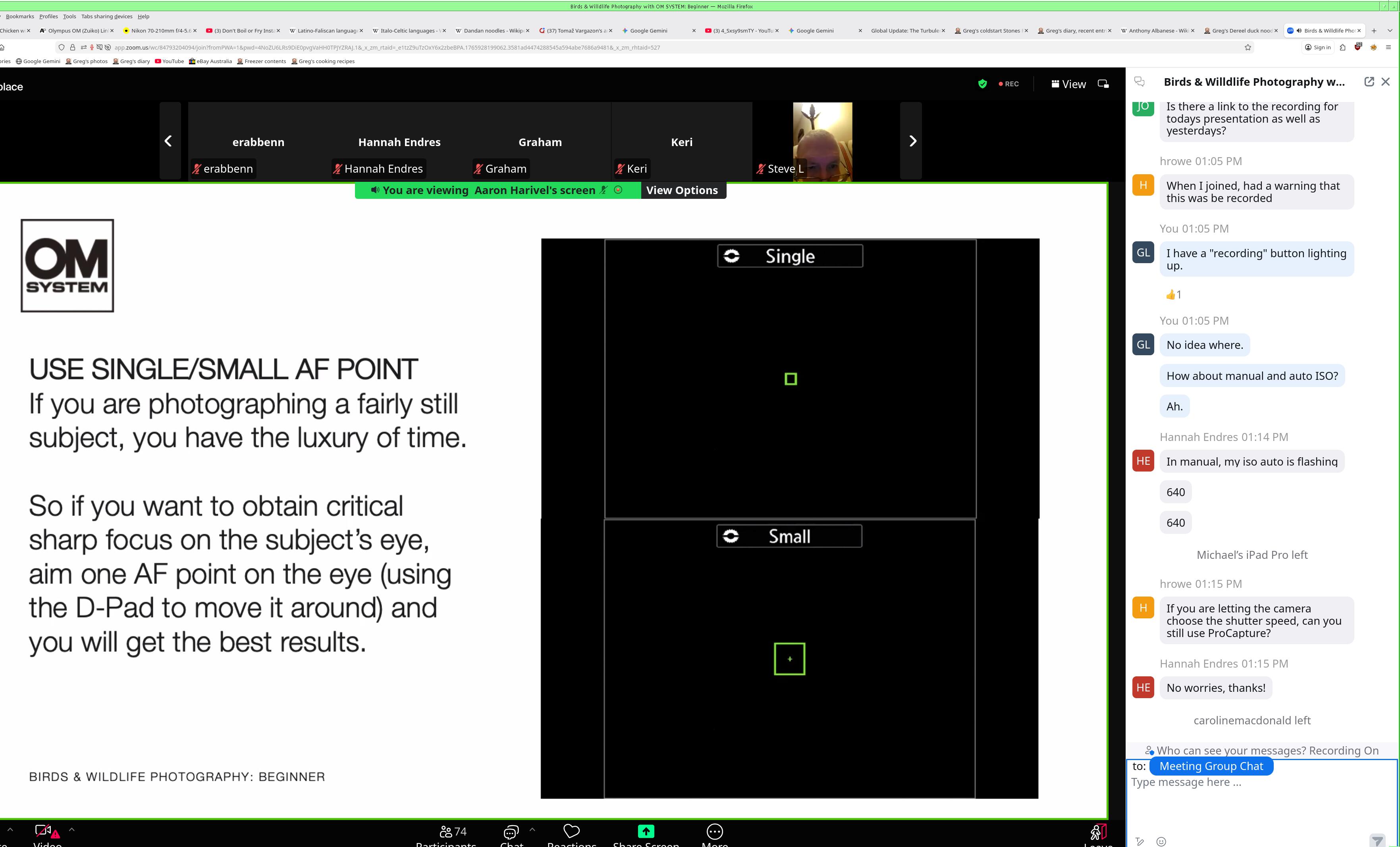
Task: Click the thumbs-up reaction count
Action: tap(1173, 294)
